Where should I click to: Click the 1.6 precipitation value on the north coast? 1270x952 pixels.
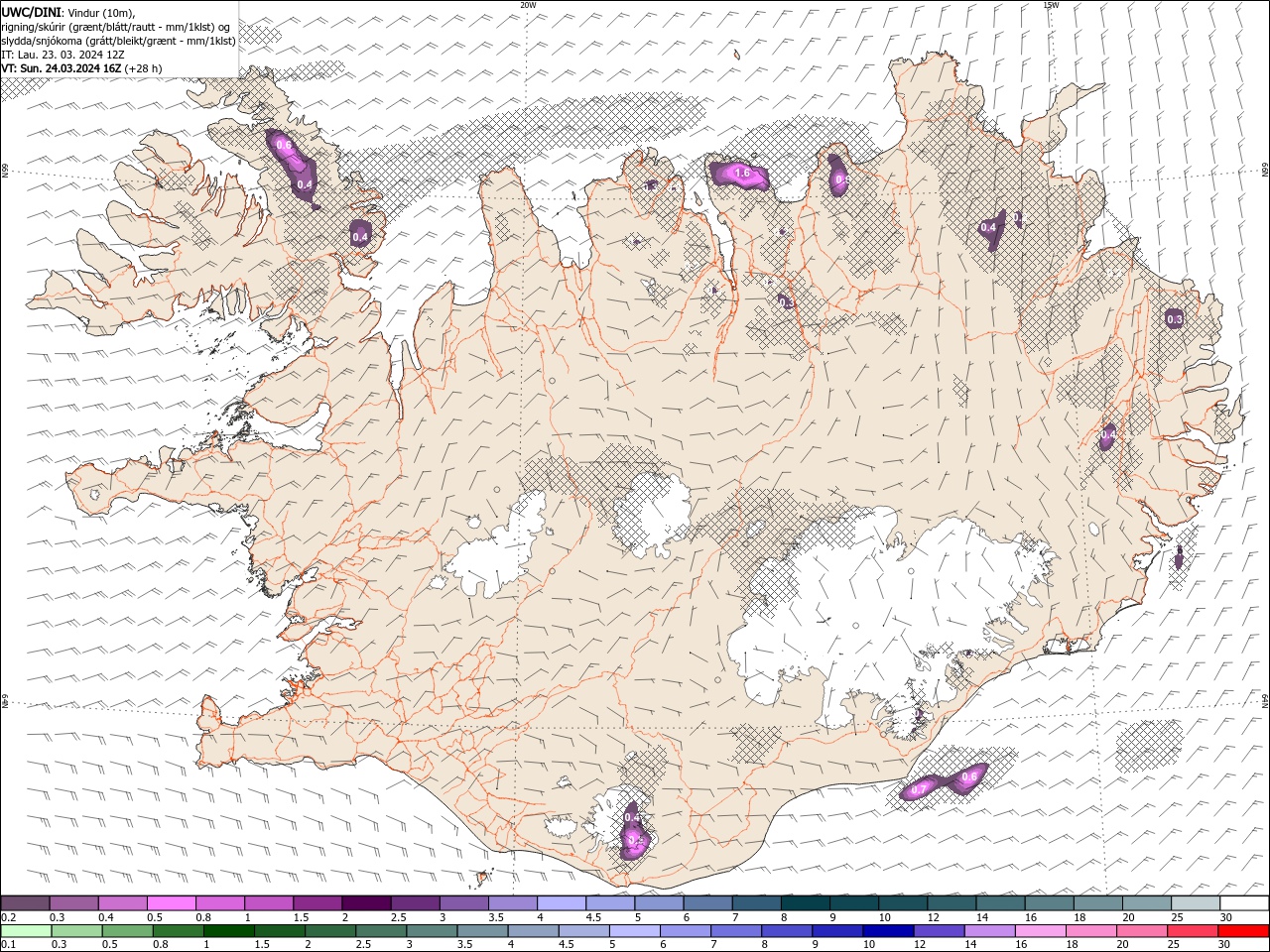741,174
